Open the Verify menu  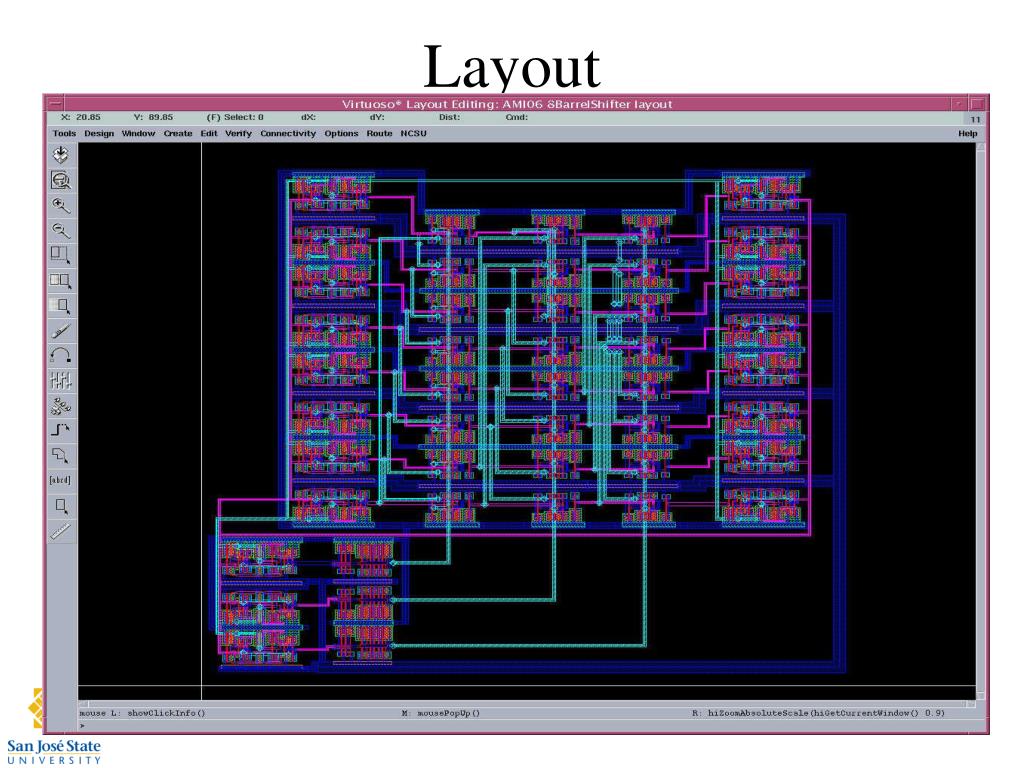point(238,133)
